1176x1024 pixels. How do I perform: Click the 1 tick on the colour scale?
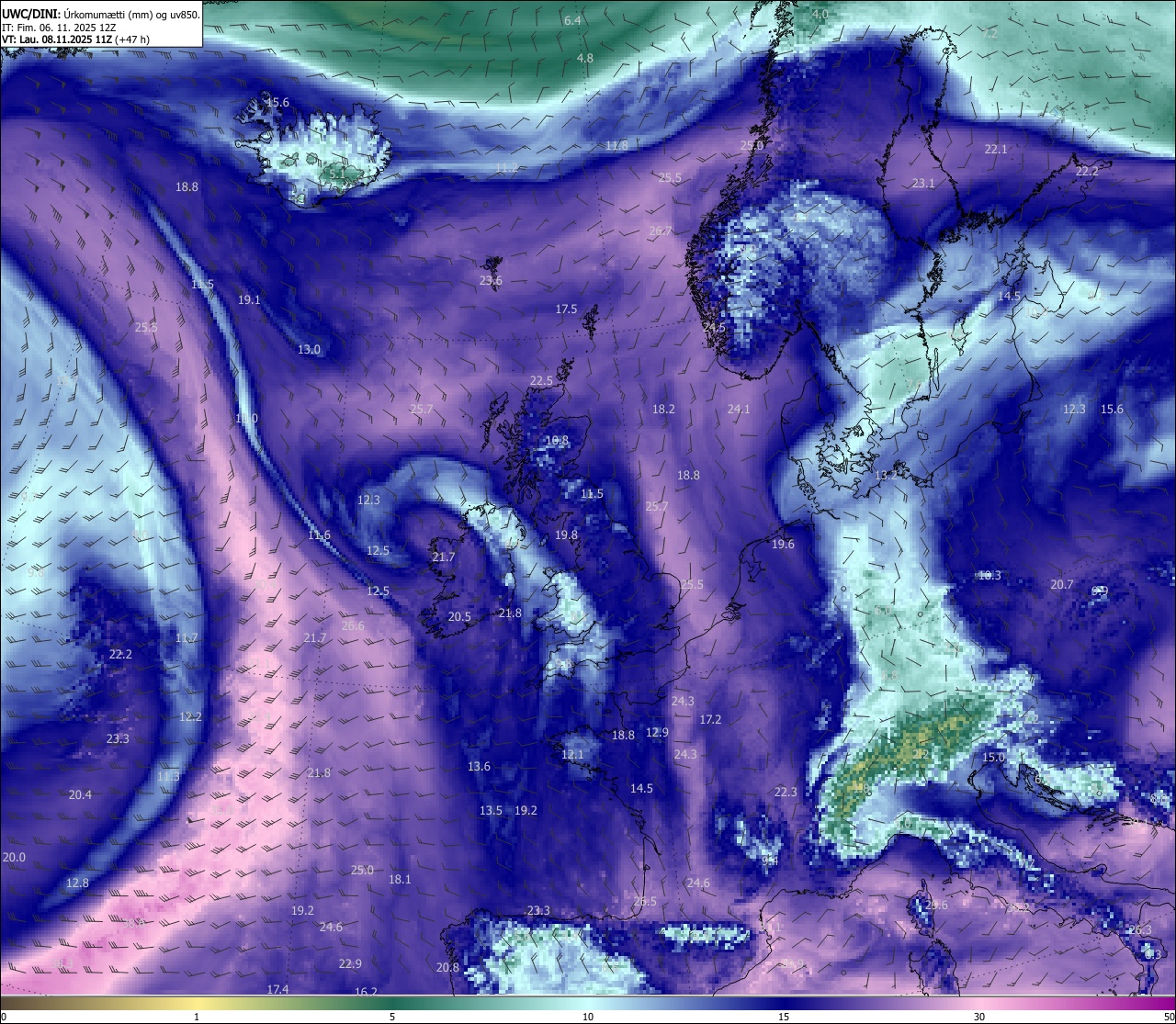coord(197,1017)
